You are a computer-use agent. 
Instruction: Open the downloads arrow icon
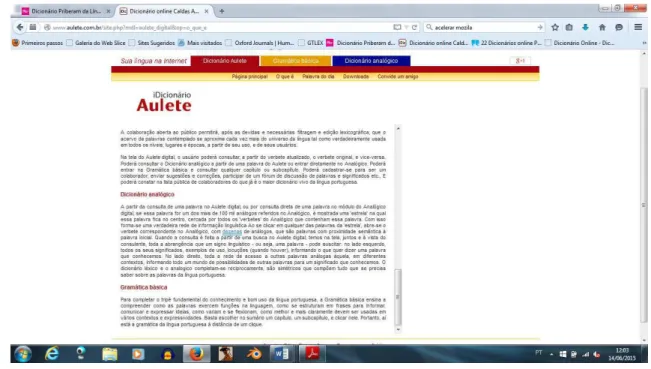pyautogui.click(x=585, y=27)
